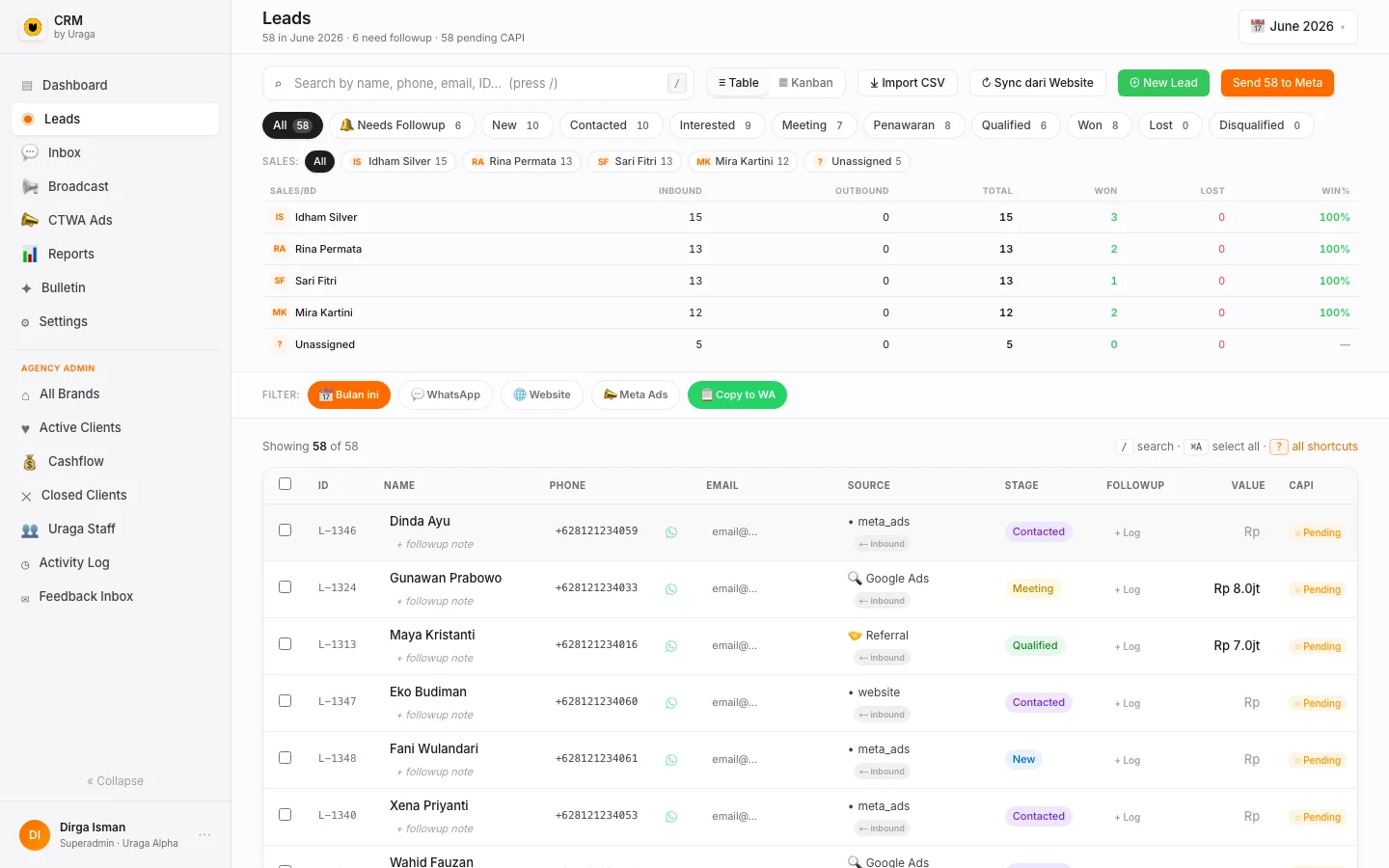Click the lead search field
The width and height of the screenshot is (1389, 868).
[478, 83]
